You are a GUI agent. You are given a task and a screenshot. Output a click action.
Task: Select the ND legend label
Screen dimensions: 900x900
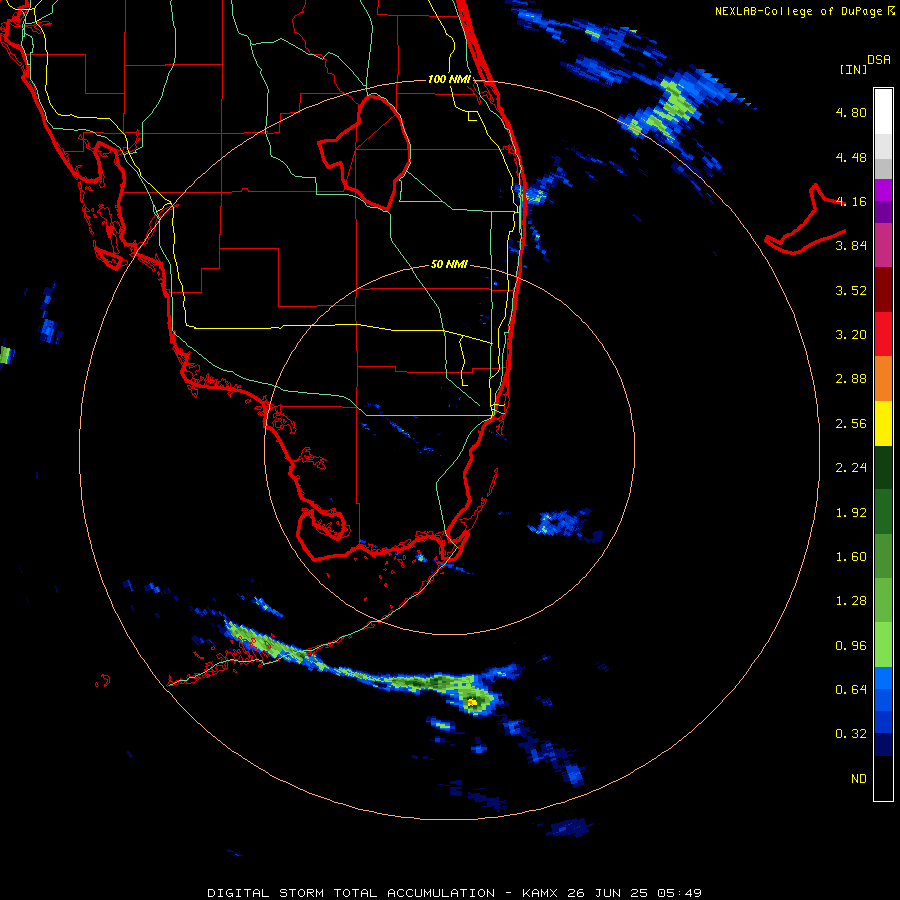tap(859, 779)
